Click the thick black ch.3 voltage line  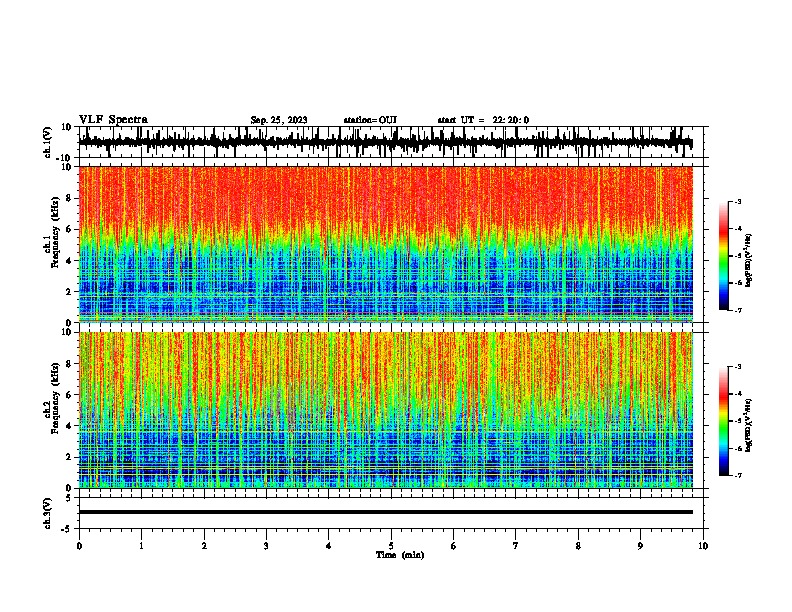coord(385,512)
